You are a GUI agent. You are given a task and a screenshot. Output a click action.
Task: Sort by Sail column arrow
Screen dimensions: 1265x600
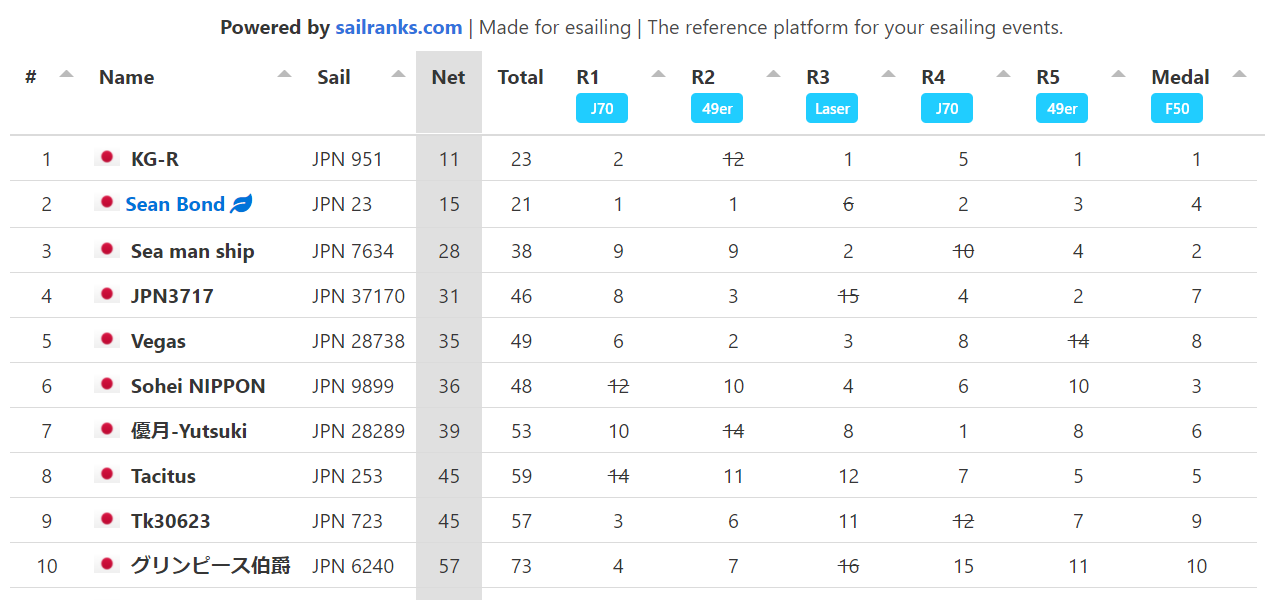coord(399,74)
